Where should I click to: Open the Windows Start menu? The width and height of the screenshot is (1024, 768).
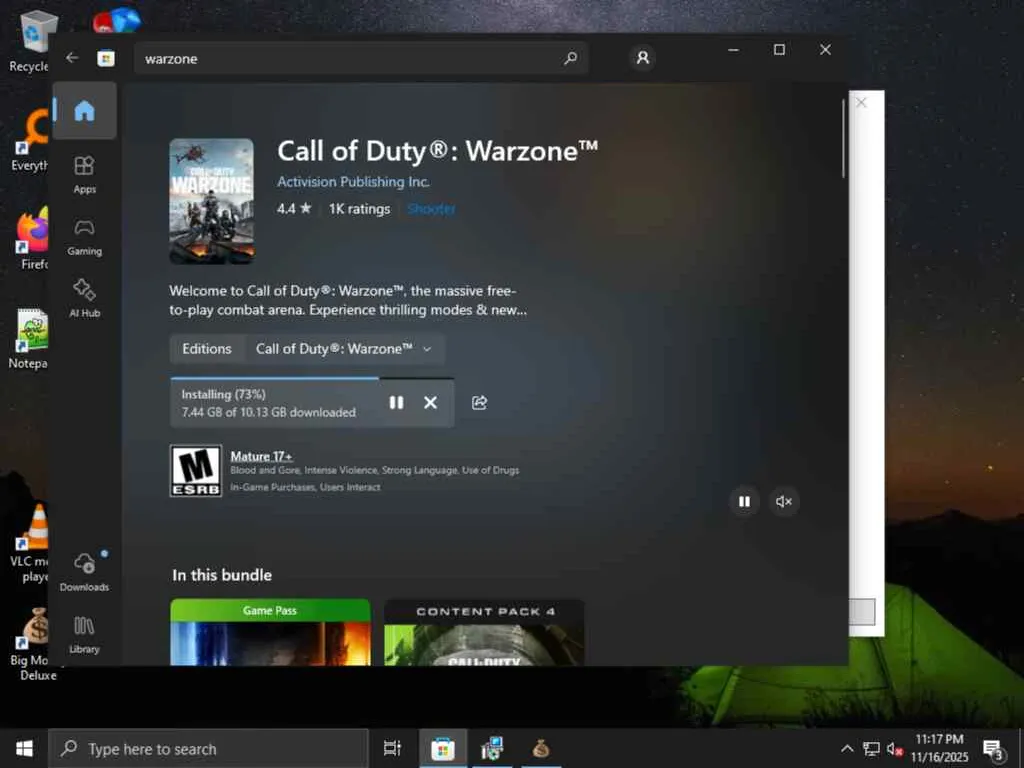pos(24,748)
